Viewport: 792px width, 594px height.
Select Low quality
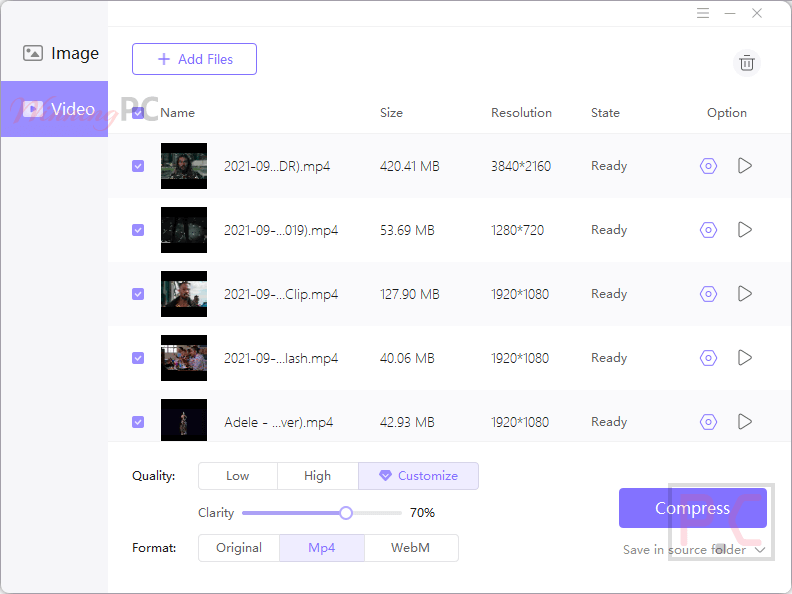click(x=238, y=476)
